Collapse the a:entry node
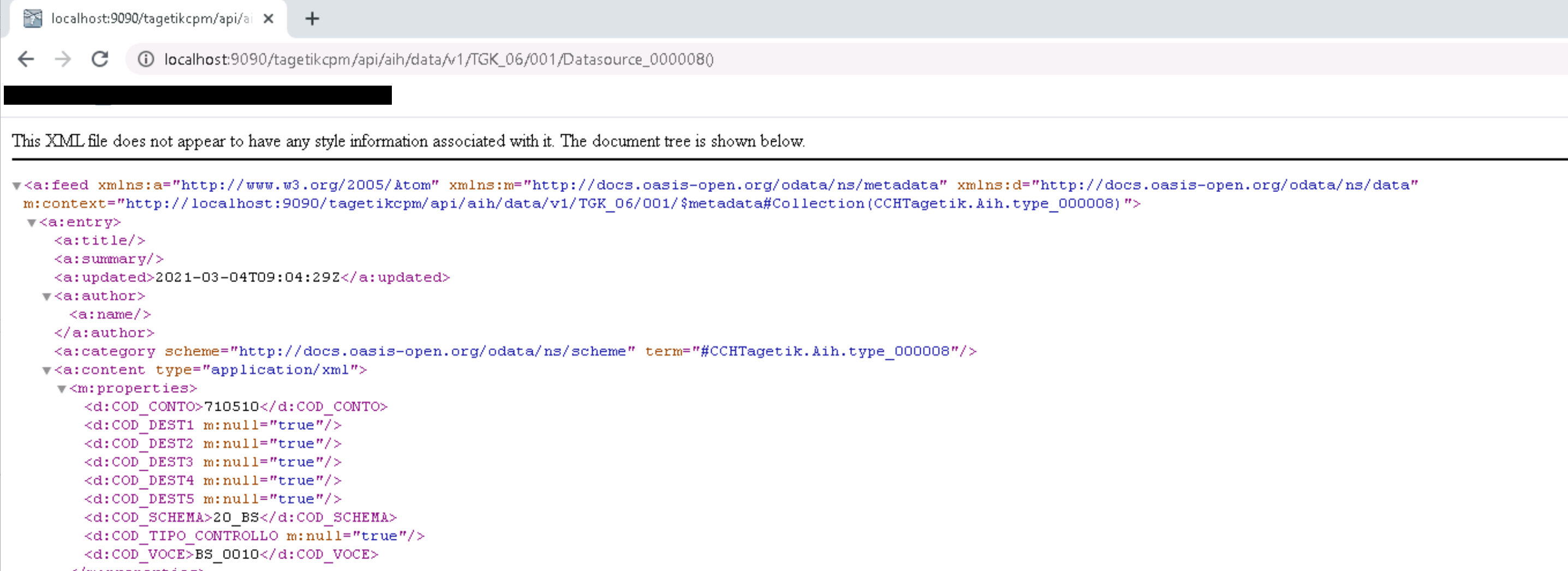The width and height of the screenshot is (1568, 571). (32, 223)
